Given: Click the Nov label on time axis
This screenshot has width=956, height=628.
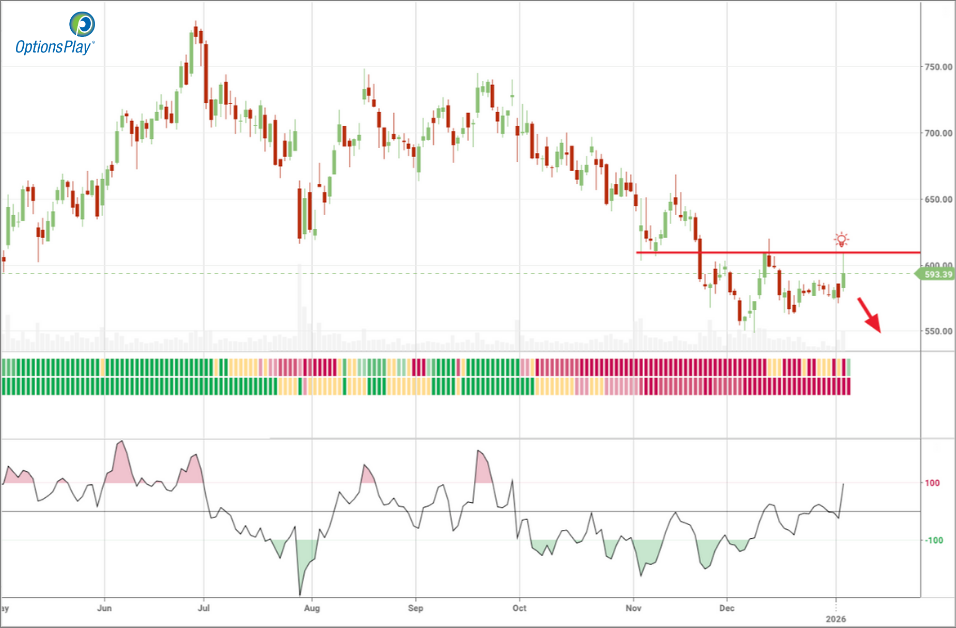Looking at the screenshot, I should tap(633, 607).
